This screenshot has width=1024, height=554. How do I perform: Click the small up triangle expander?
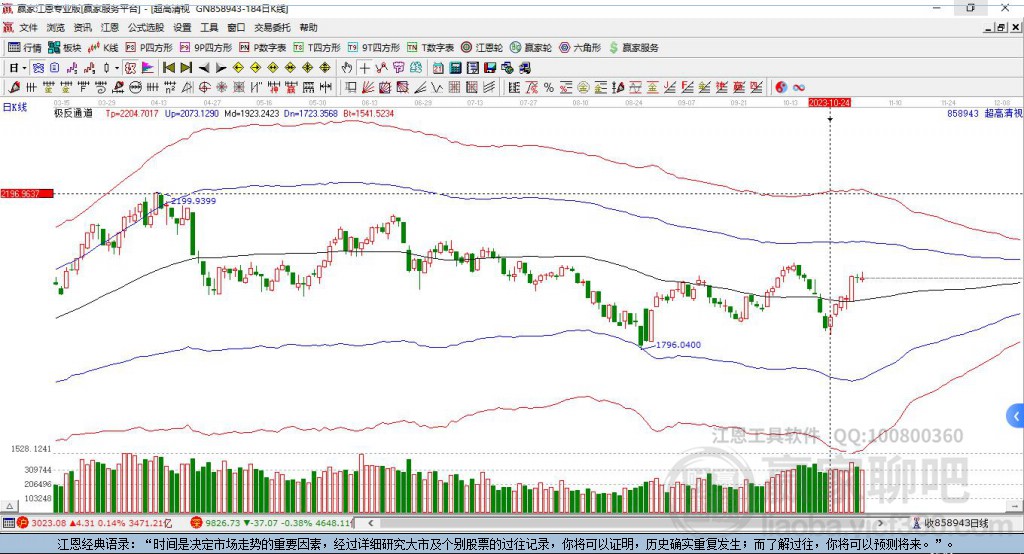coord(10,506)
